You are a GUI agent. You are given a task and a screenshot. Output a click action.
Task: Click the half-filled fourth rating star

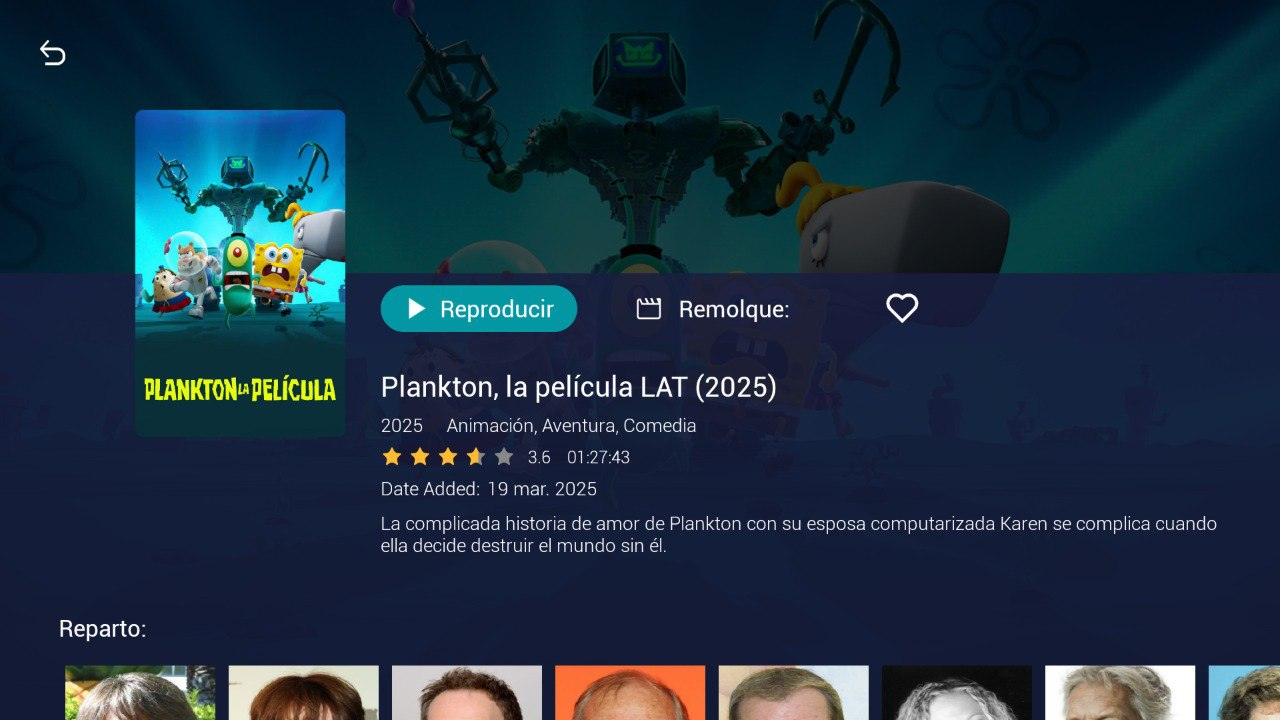pyautogui.click(x=476, y=457)
